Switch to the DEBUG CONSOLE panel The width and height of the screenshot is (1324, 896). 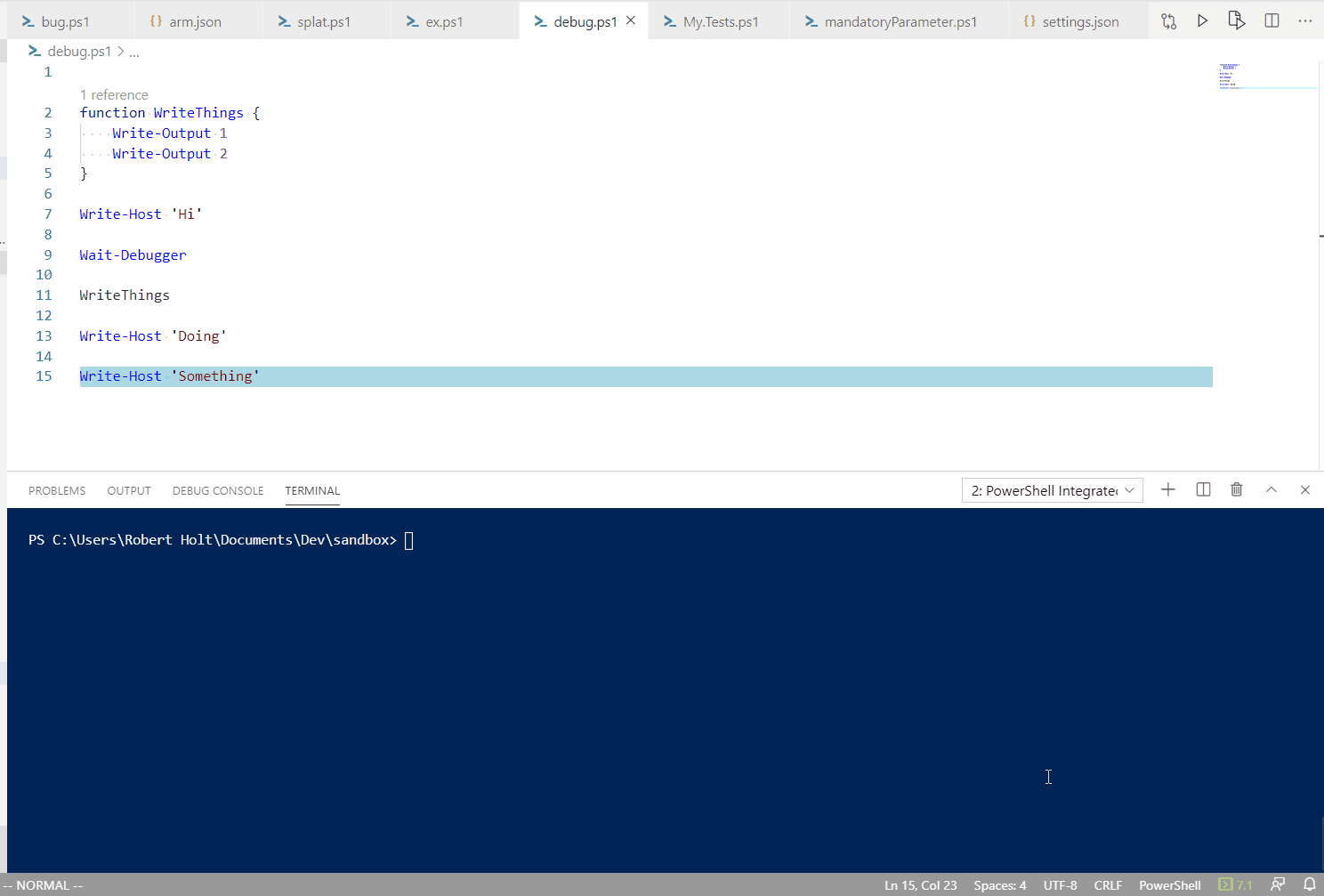(217, 490)
